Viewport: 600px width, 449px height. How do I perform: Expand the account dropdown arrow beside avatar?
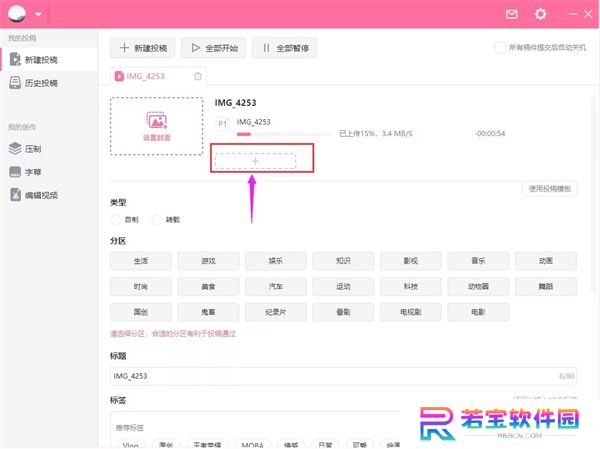point(38,14)
